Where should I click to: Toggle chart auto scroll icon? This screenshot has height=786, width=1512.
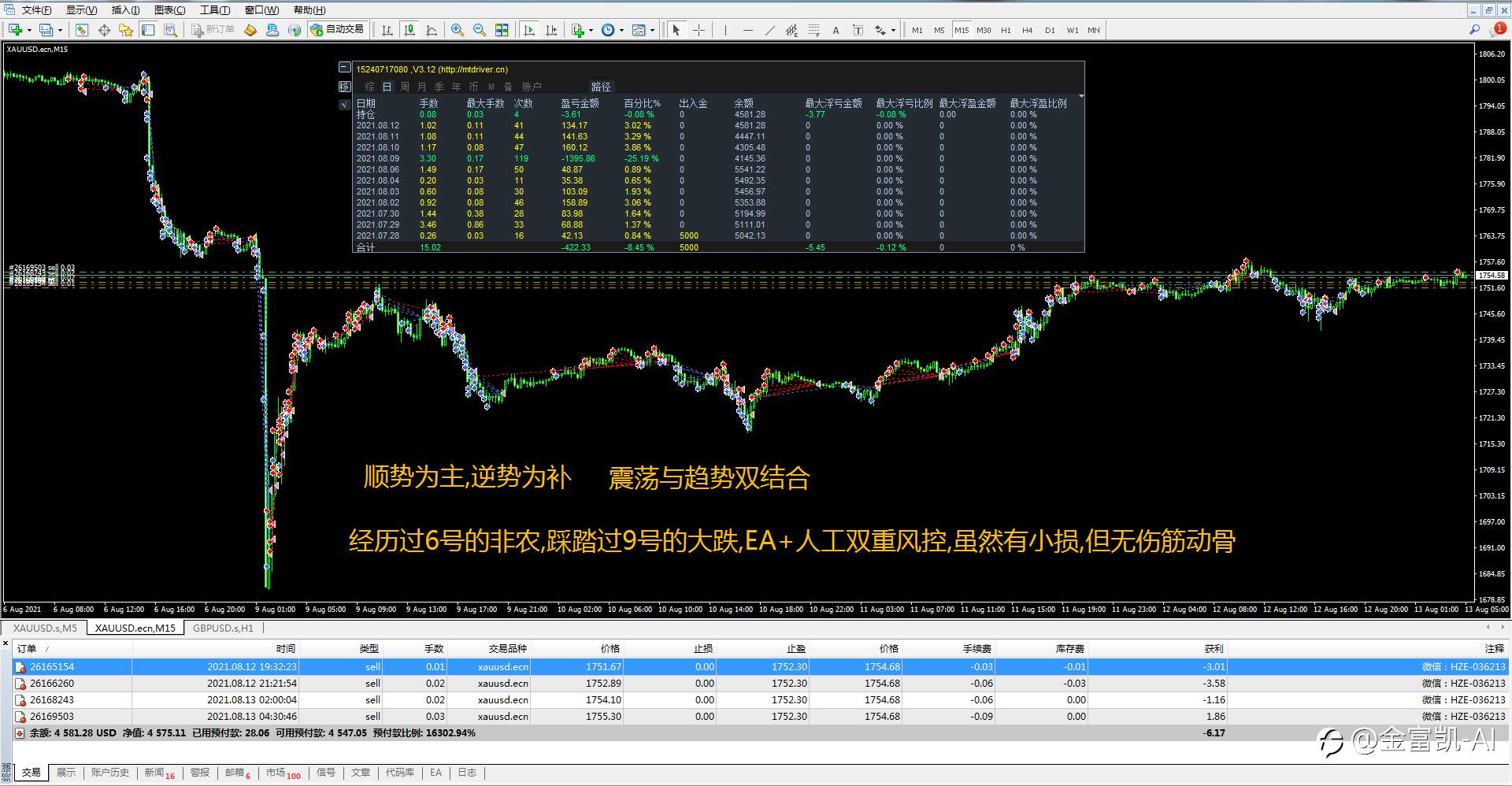point(529,30)
